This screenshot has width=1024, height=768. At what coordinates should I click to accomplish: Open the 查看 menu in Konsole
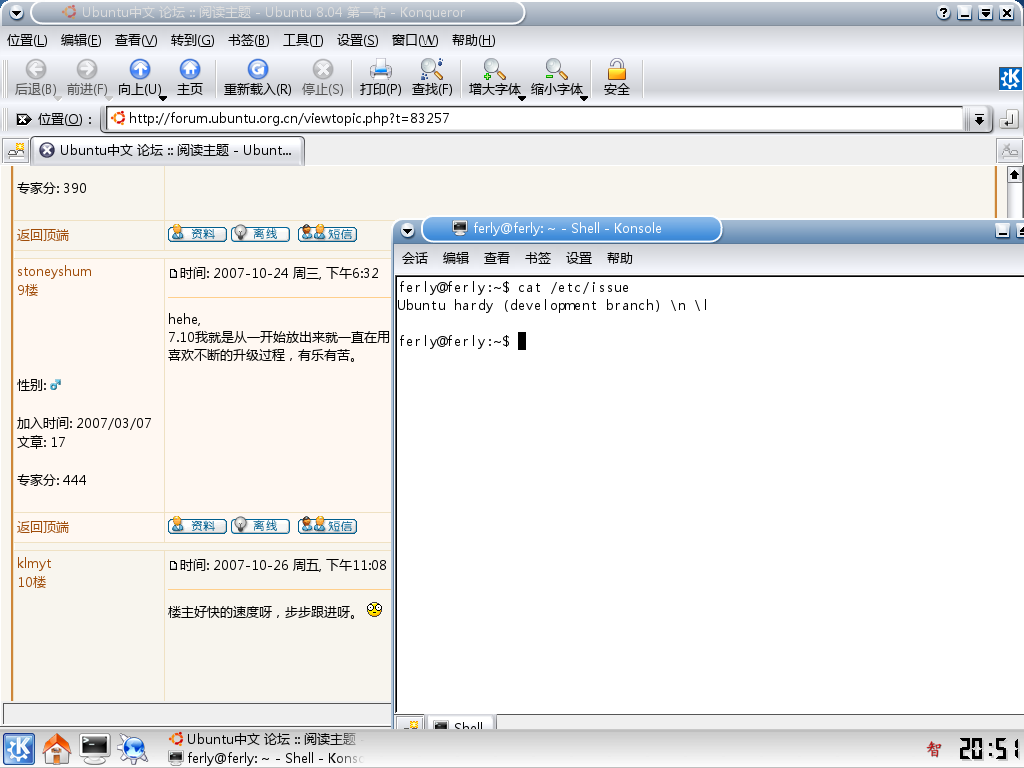click(x=497, y=259)
